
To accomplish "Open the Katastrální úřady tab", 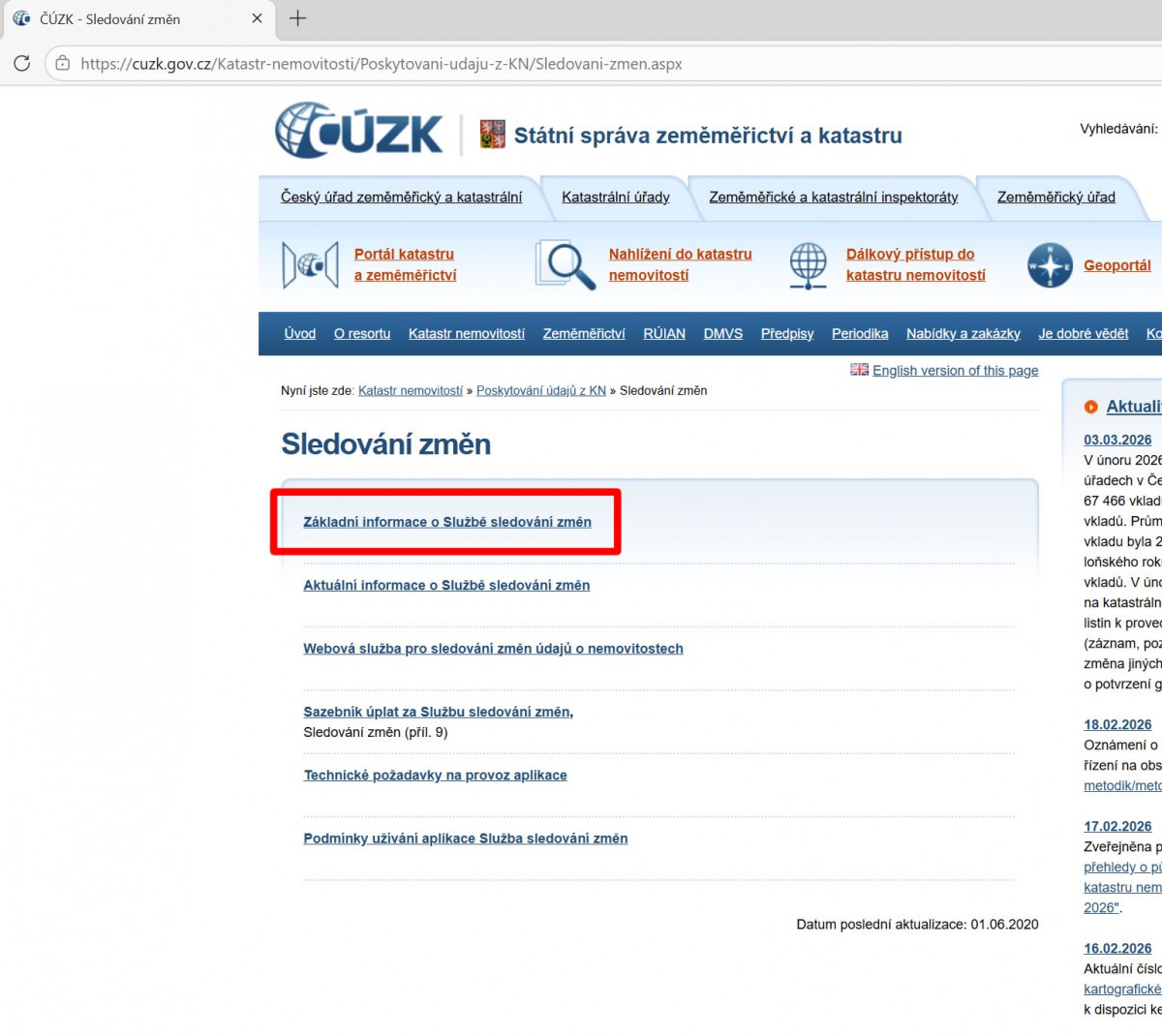I will pyautogui.click(x=615, y=198).
